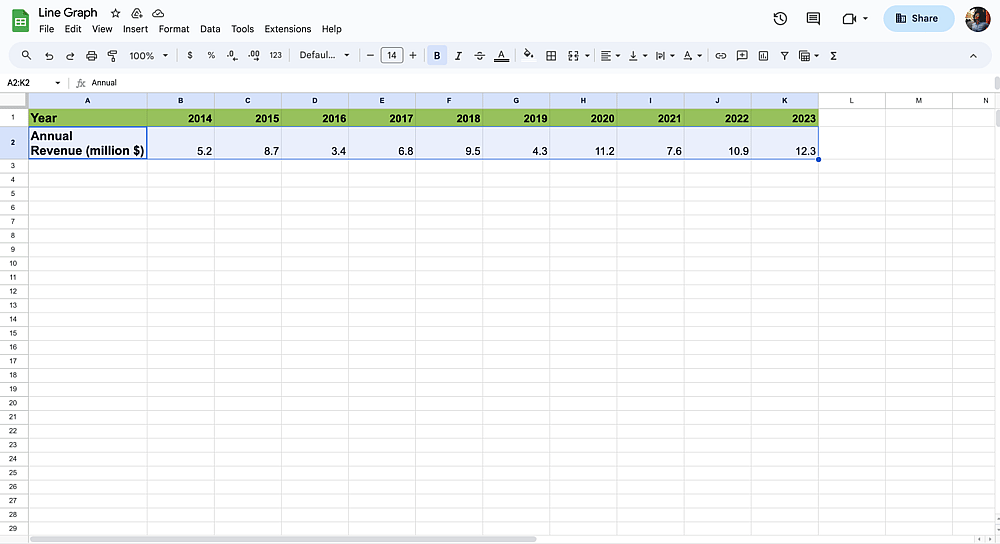The width and height of the screenshot is (1000, 544).
Task: Click the font size field showing 14
Action: (x=392, y=55)
